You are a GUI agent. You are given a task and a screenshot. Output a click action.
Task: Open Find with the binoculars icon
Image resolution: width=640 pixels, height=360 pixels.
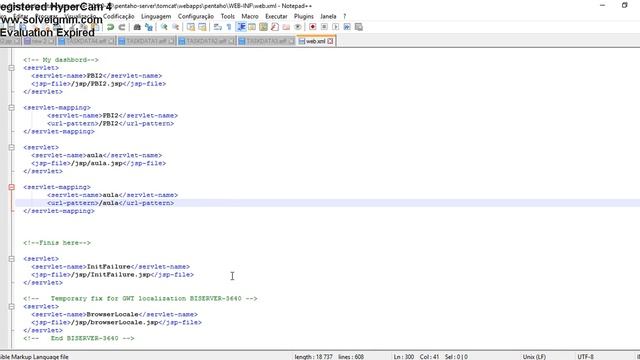point(137,27)
